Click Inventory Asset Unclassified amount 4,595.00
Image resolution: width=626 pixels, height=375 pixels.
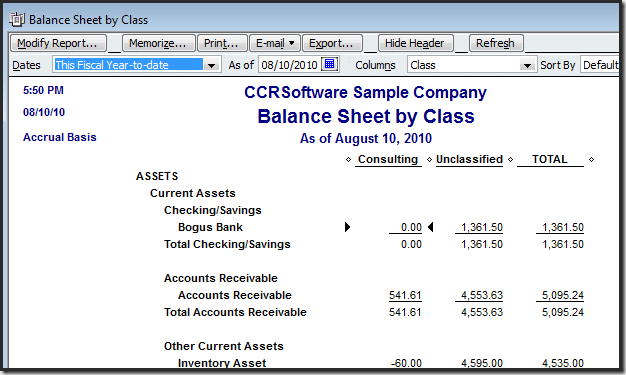(x=482, y=363)
